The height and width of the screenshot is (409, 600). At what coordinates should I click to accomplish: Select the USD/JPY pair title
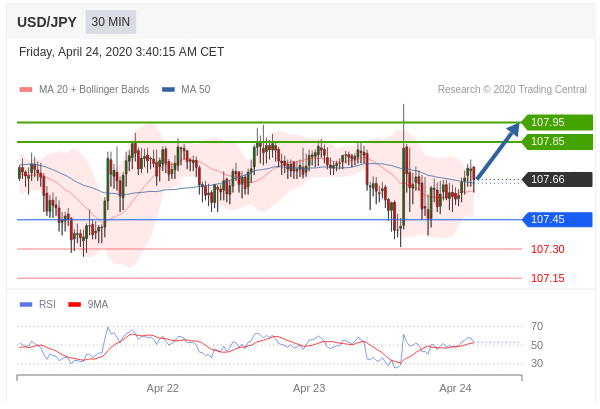[x=47, y=22]
